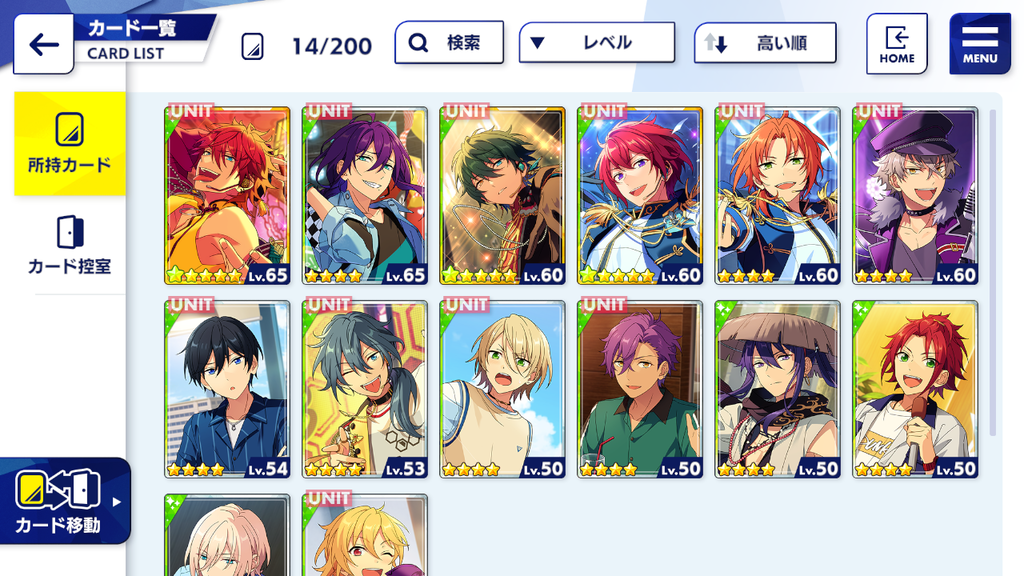The width and height of the screenshot is (1024, 576).
Task: Select the green-haired gold Lv.60 card
Action: [x=502, y=195]
